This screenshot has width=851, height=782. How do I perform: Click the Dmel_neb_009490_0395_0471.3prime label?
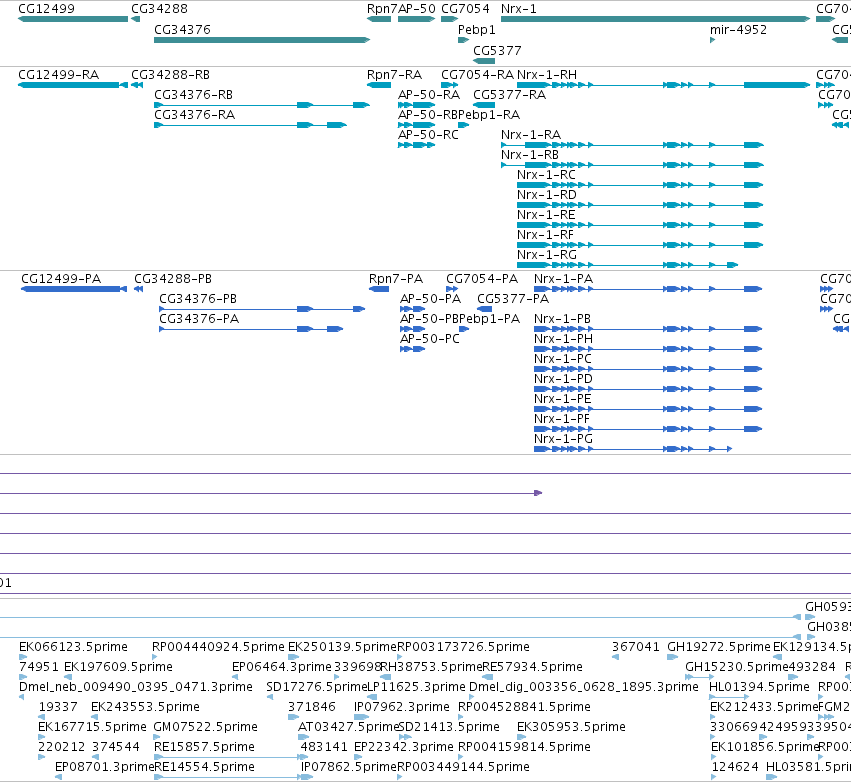[136, 686]
